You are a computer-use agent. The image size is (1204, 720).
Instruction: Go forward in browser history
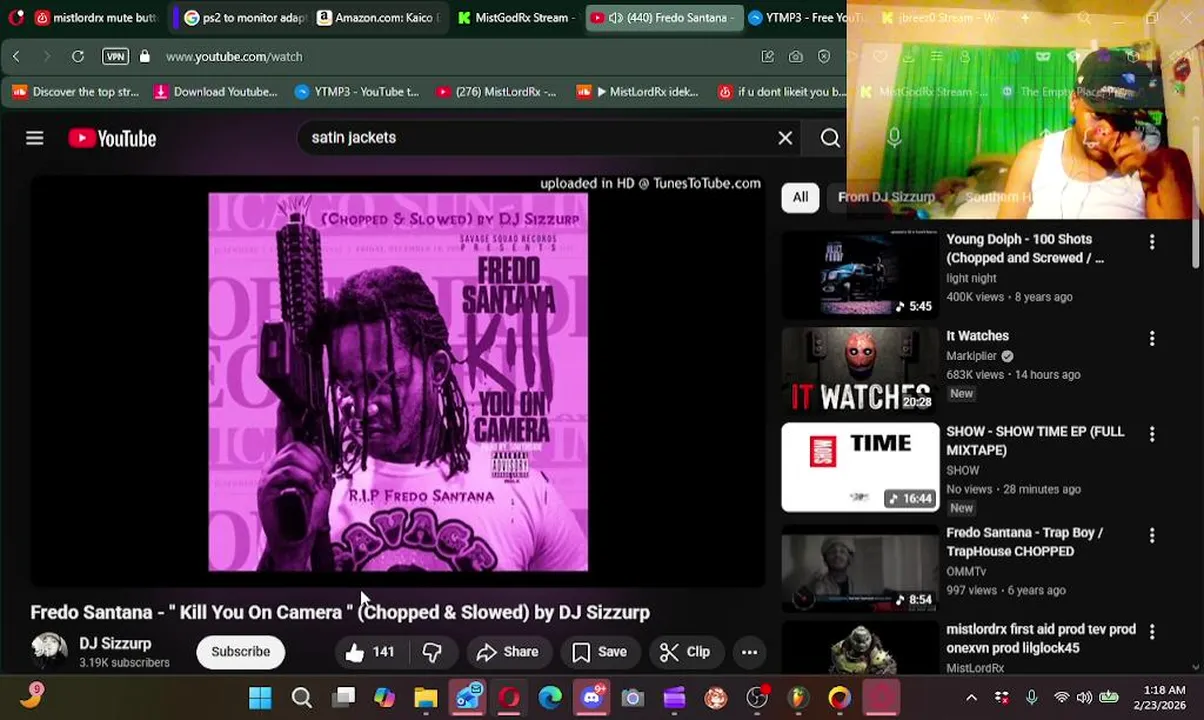coord(46,57)
